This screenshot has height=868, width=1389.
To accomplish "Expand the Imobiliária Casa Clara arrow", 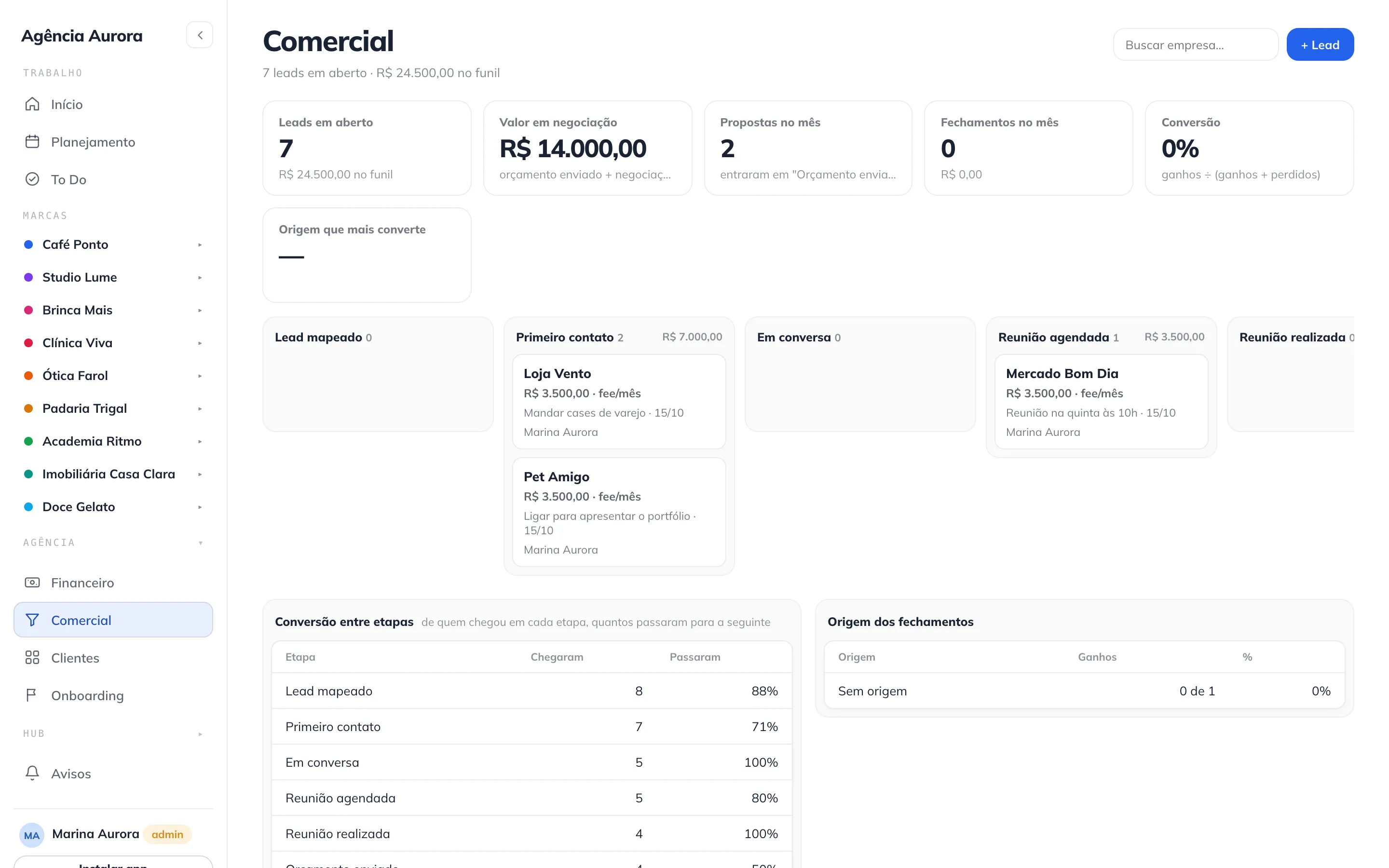I will tap(200, 474).
